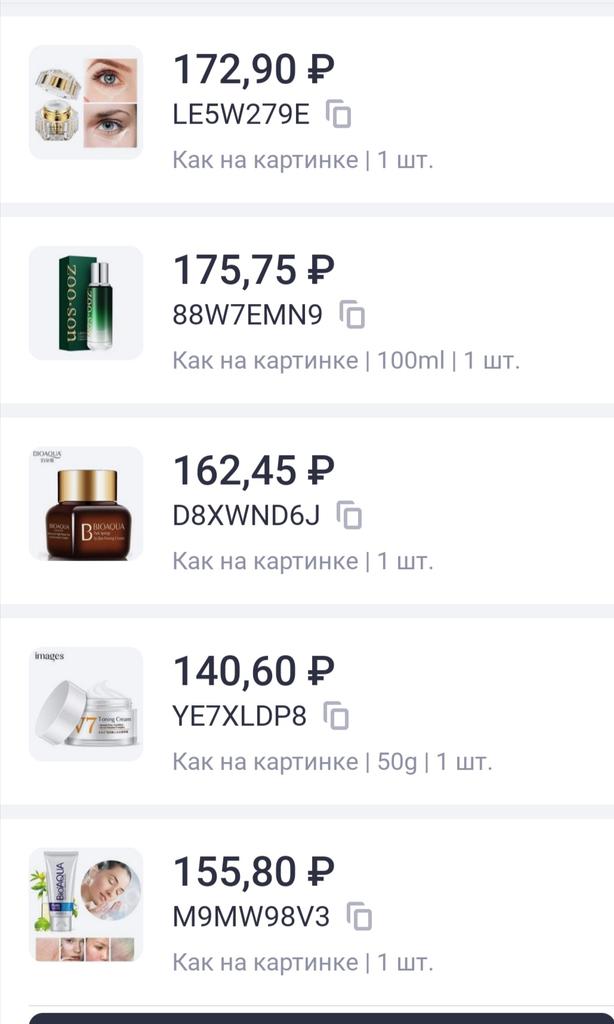Screen dimensions: 614x1024
Task: Tap the code text LE5W279E
Action: click(241, 114)
